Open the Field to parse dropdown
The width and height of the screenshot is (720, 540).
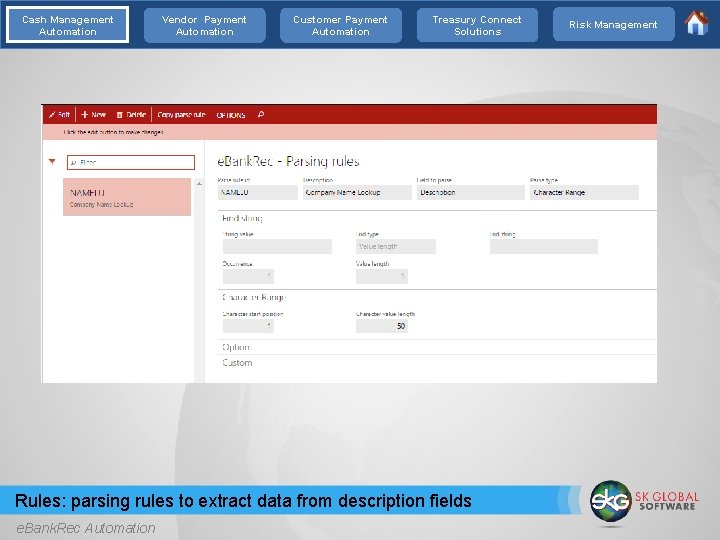pos(471,192)
